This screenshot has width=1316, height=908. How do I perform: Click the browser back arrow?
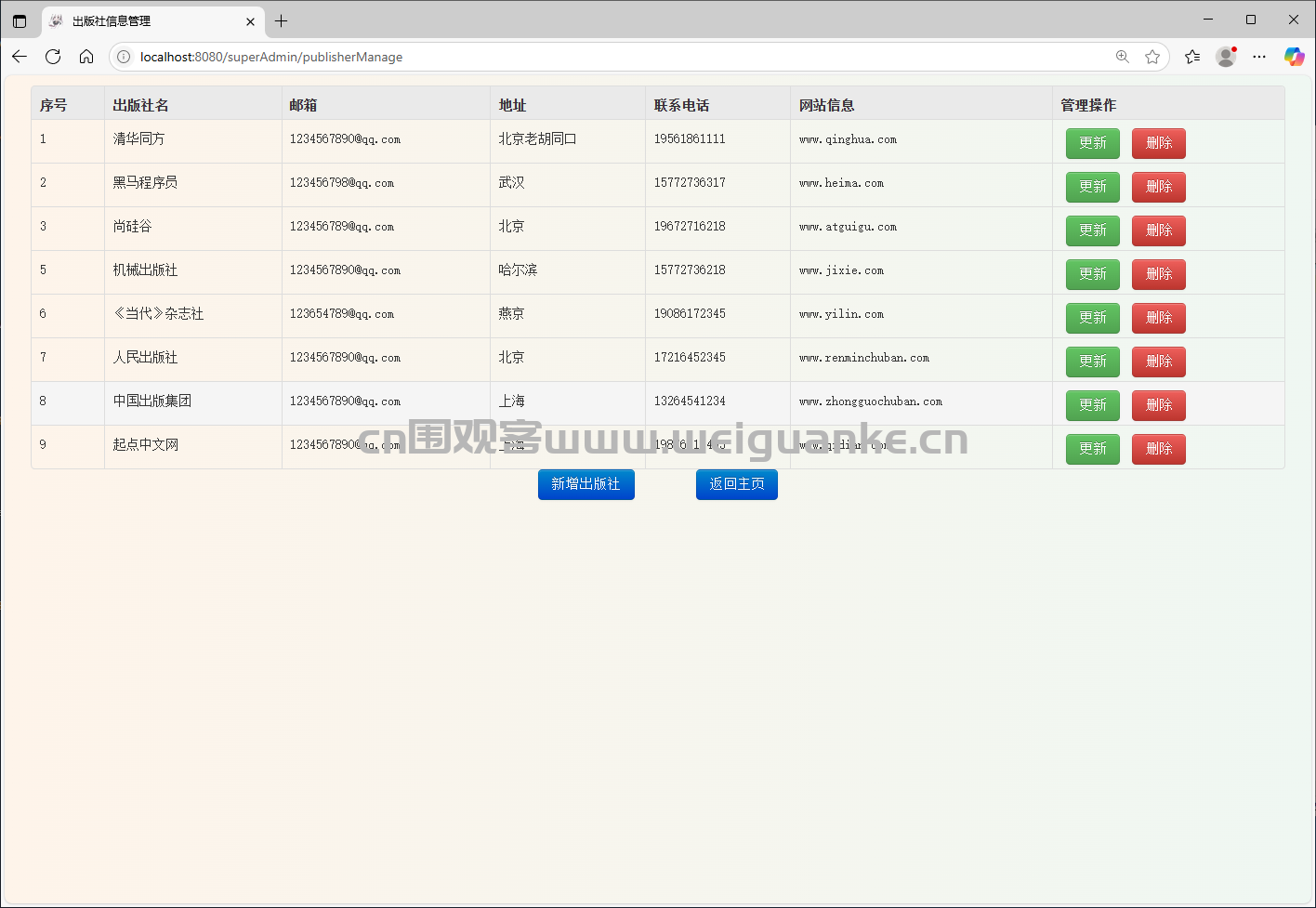coord(20,57)
